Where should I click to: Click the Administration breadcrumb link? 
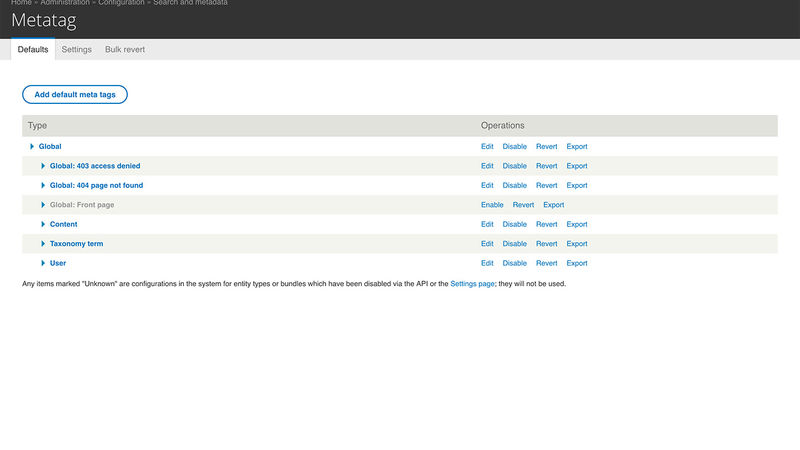click(x=65, y=3)
